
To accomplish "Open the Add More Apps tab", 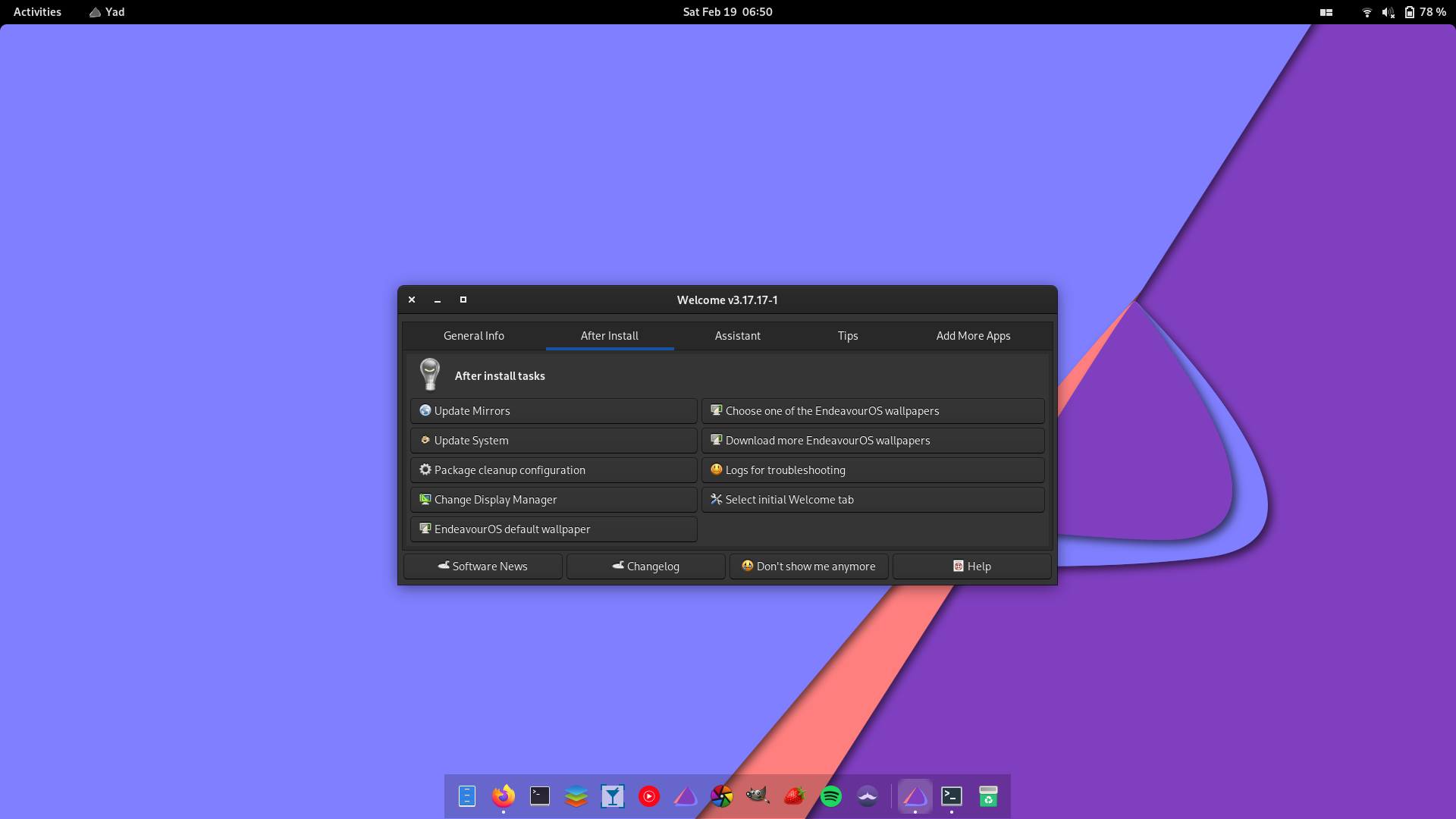I will (973, 335).
